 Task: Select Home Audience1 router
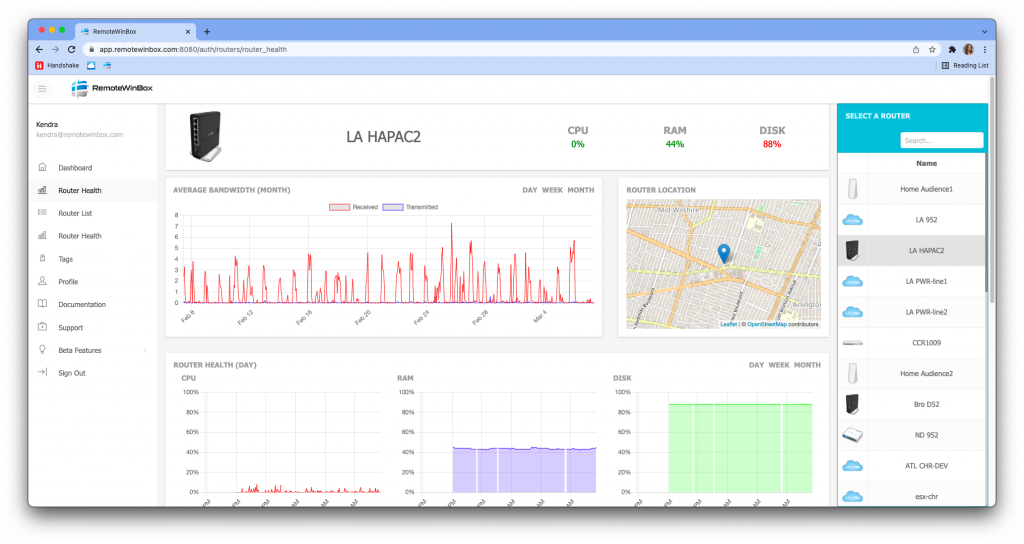[912, 189]
